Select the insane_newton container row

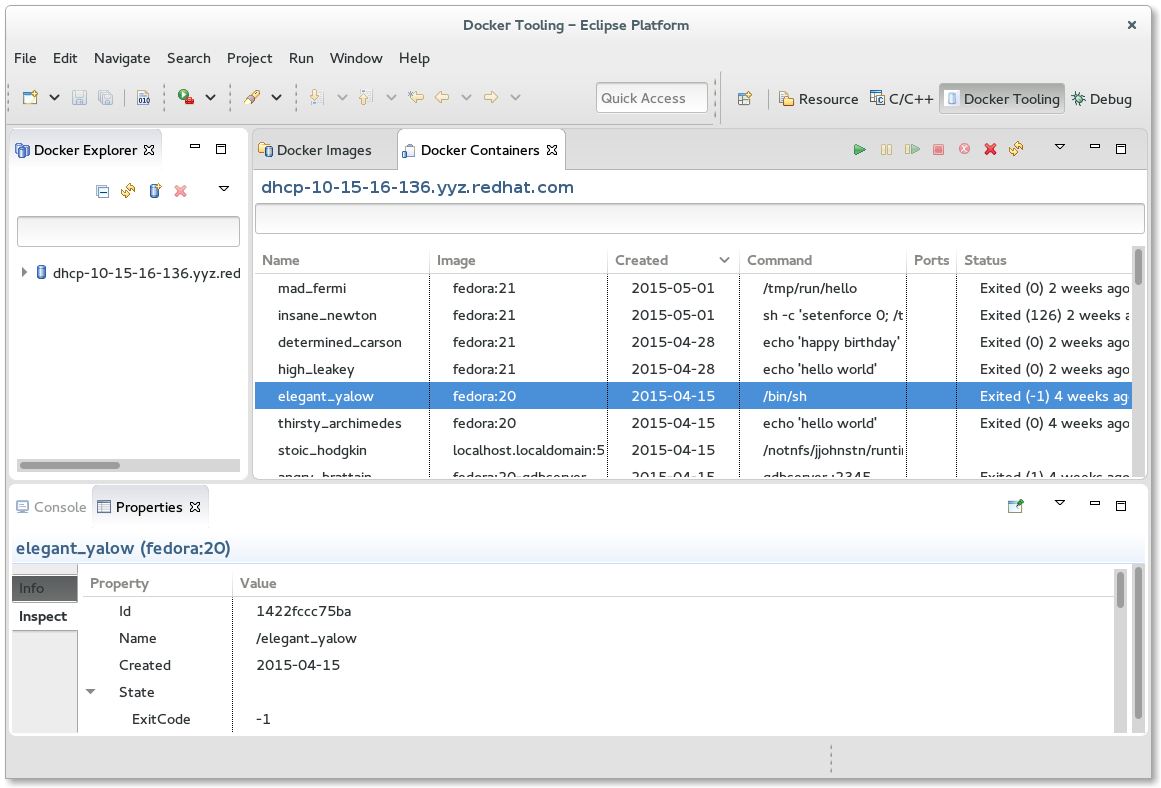(x=693, y=315)
